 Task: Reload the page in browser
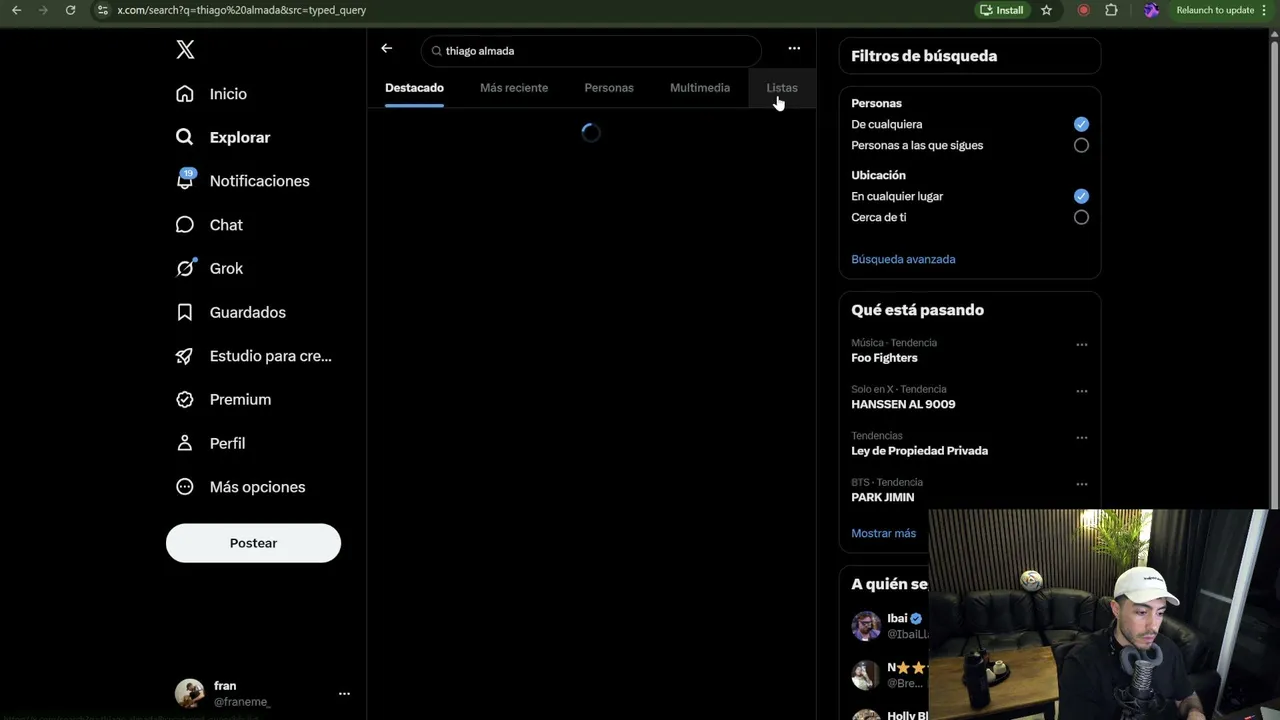tap(70, 10)
